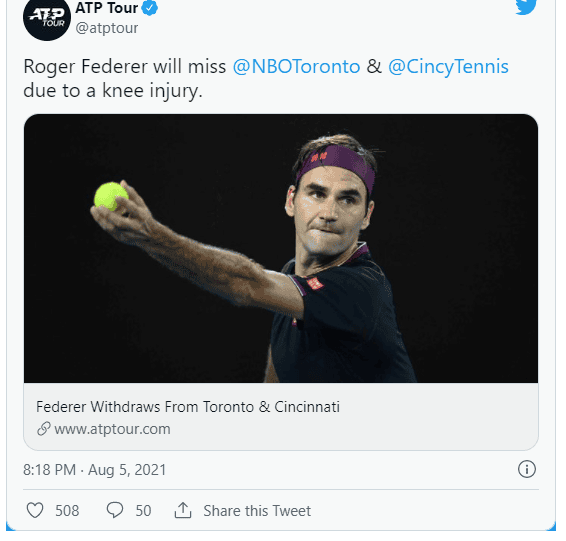Click the @atptour handle
Screen dimensions: 566x541
(x=107, y=28)
